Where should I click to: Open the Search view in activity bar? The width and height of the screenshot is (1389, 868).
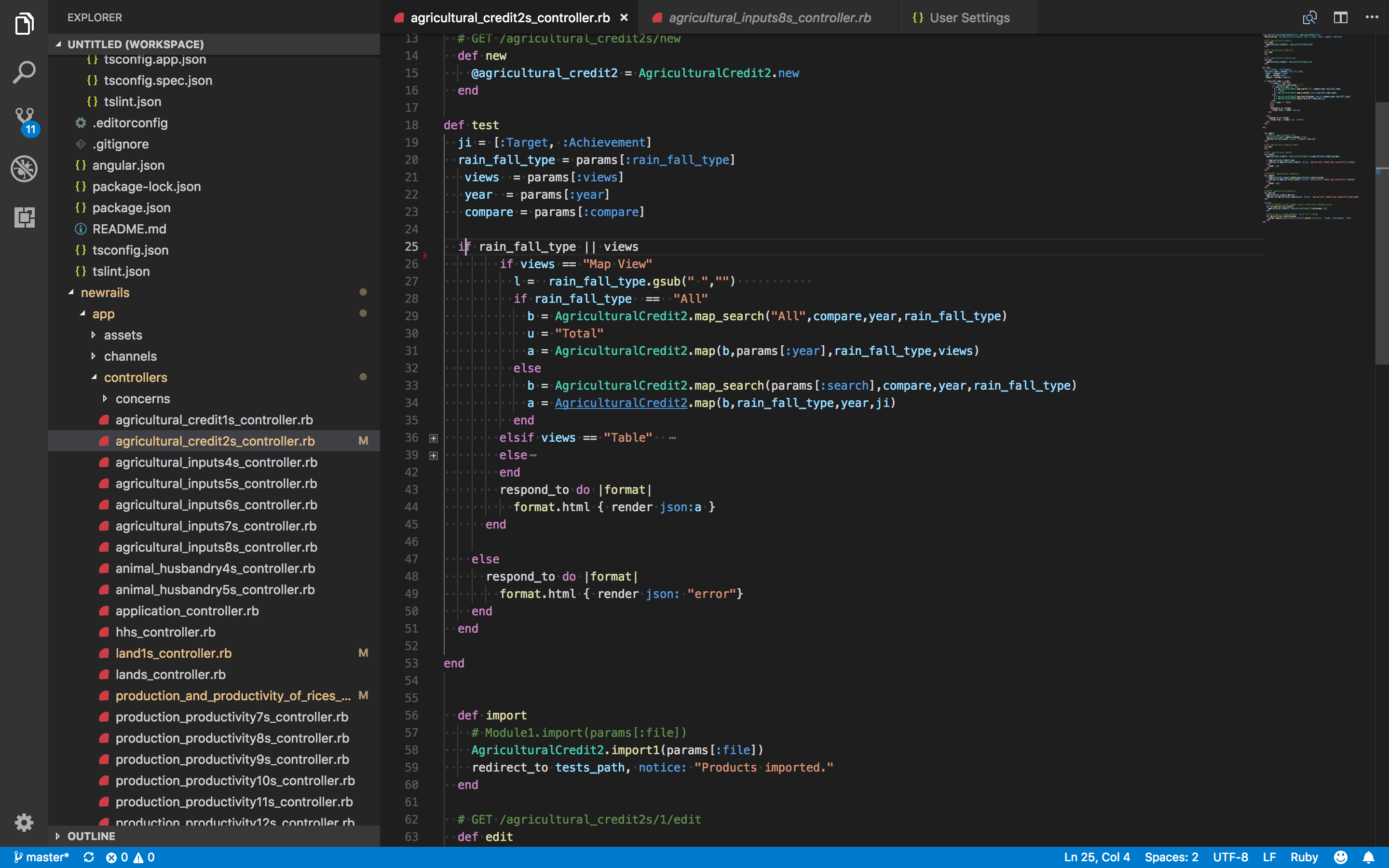pos(24,72)
